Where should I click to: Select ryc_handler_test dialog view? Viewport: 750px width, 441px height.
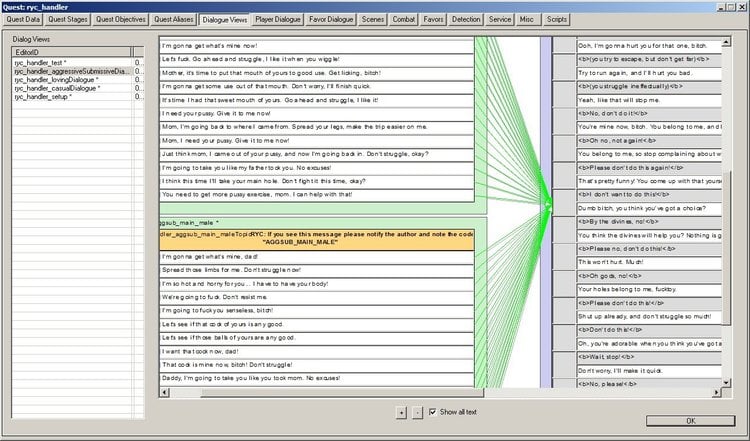tap(72, 63)
